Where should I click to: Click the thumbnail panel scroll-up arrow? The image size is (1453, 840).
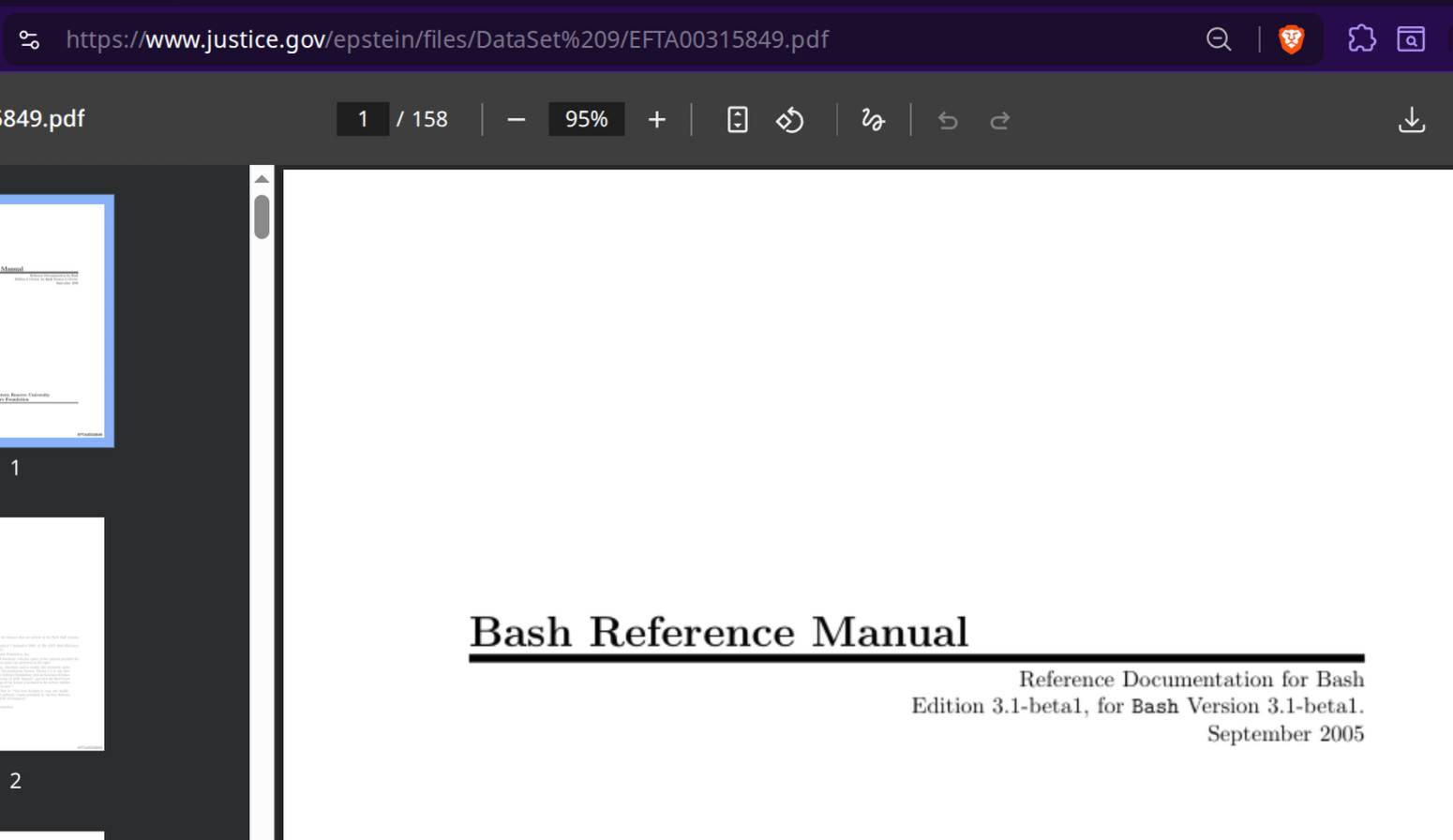click(262, 179)
